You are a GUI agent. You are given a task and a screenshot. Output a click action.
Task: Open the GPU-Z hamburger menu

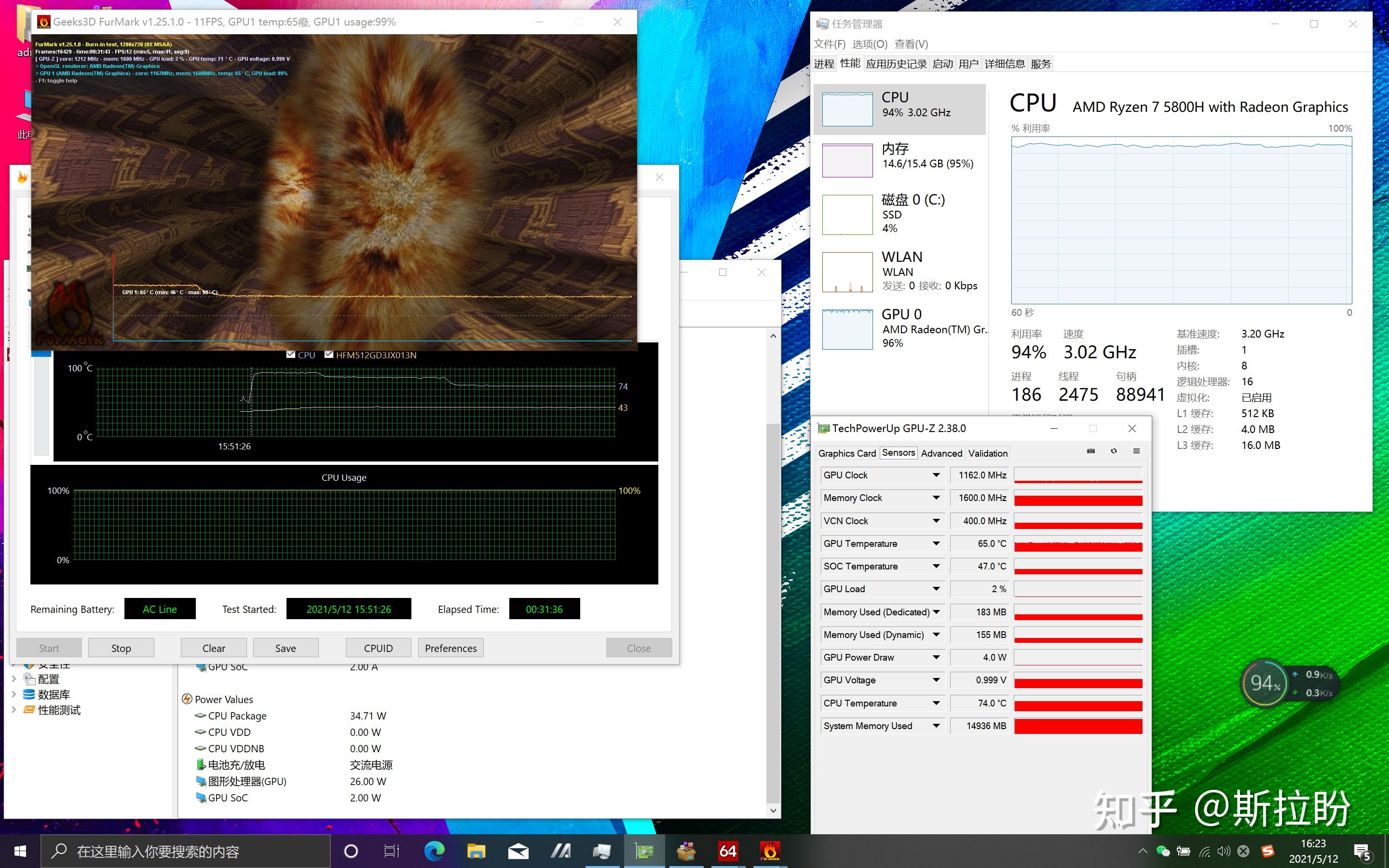pyautogui.click(x=1136, y=451)
